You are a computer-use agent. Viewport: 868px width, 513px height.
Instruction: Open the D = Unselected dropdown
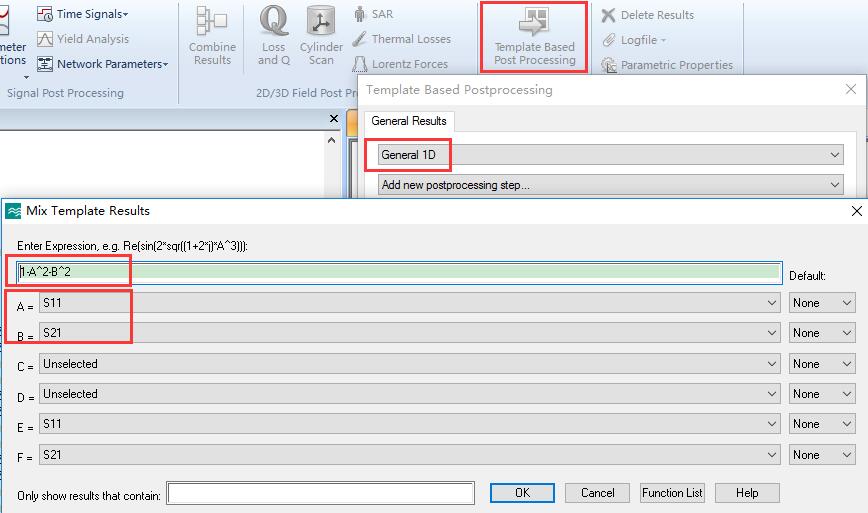(x=410, y=393)
